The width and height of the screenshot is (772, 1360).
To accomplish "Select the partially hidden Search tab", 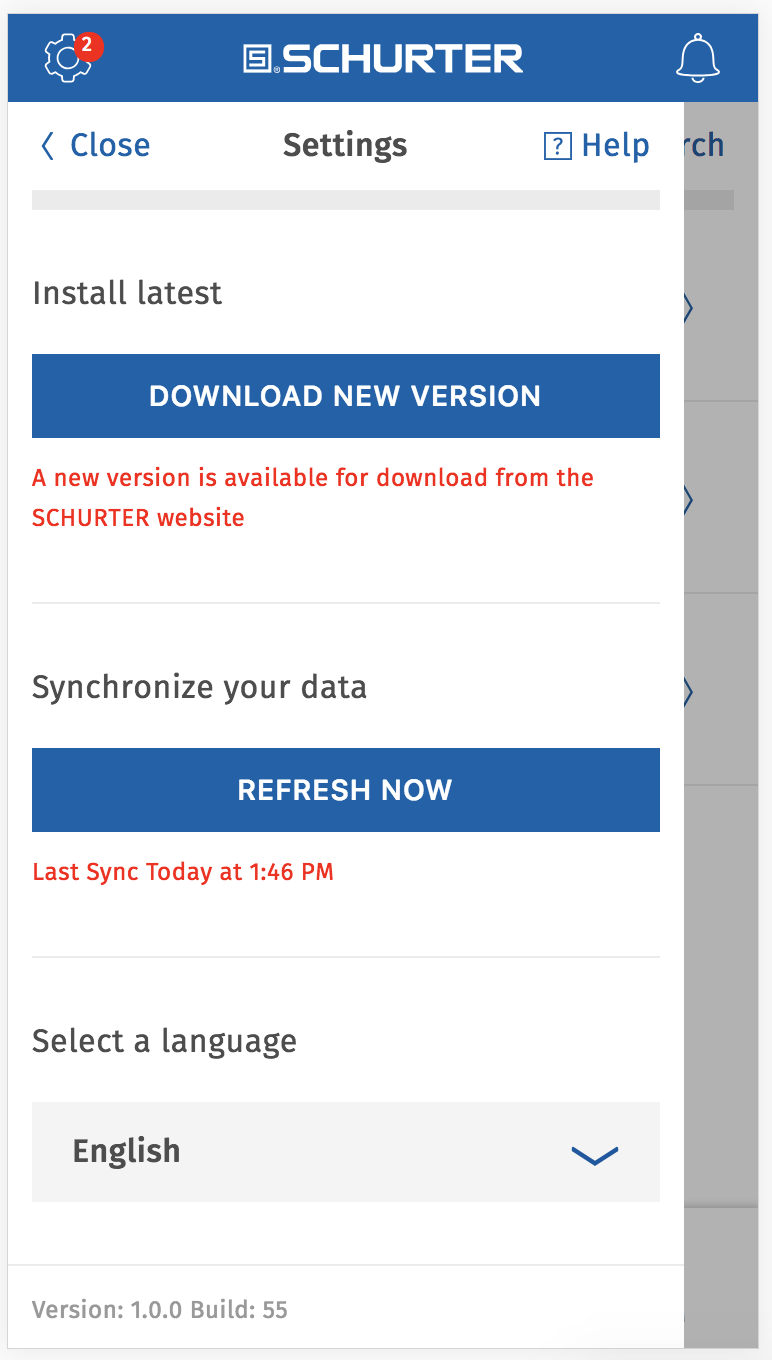I will pyautogui.click(x=704, y=146).
